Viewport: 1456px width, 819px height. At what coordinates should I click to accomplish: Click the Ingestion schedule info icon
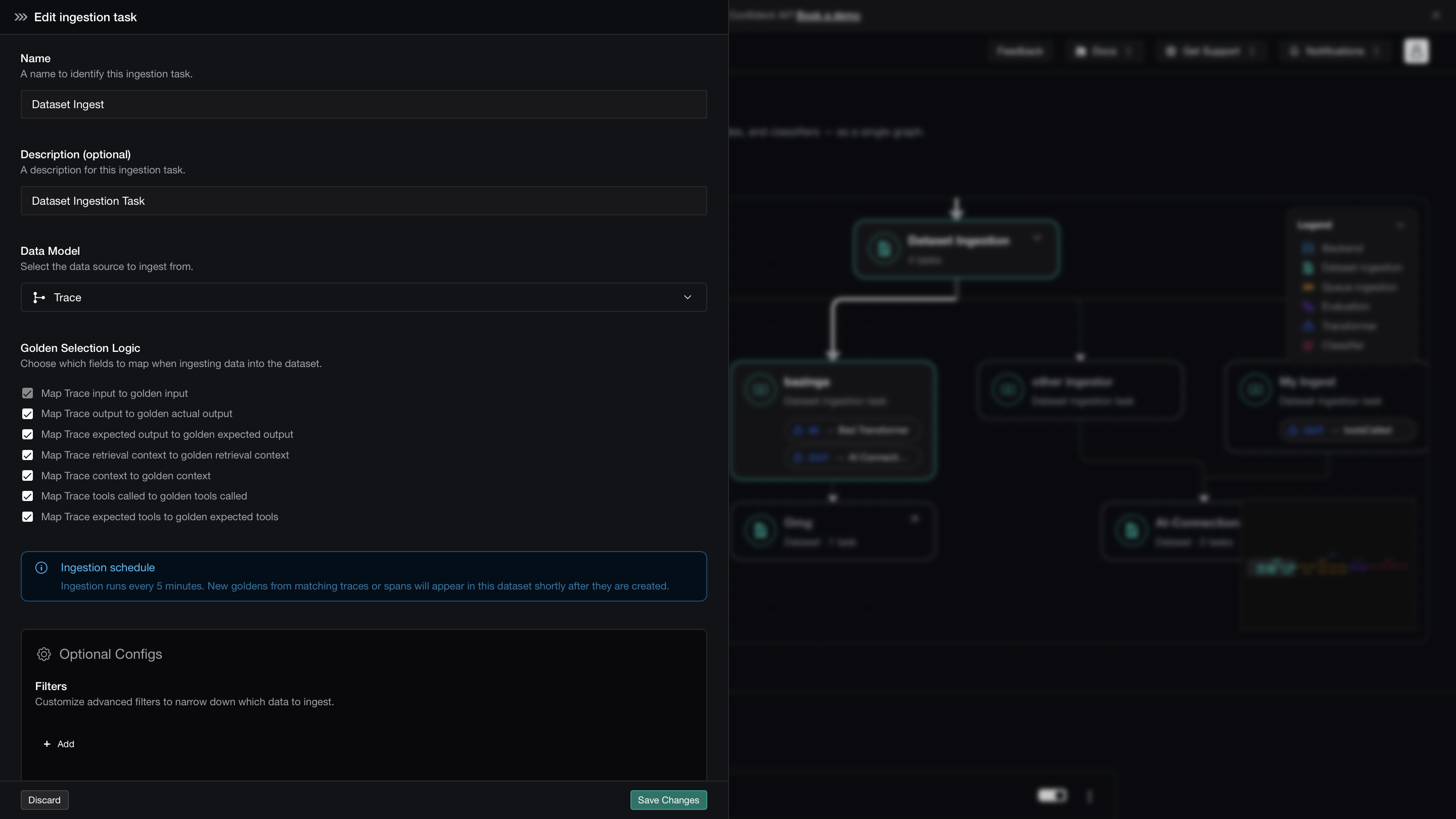[x=41, y=567]
